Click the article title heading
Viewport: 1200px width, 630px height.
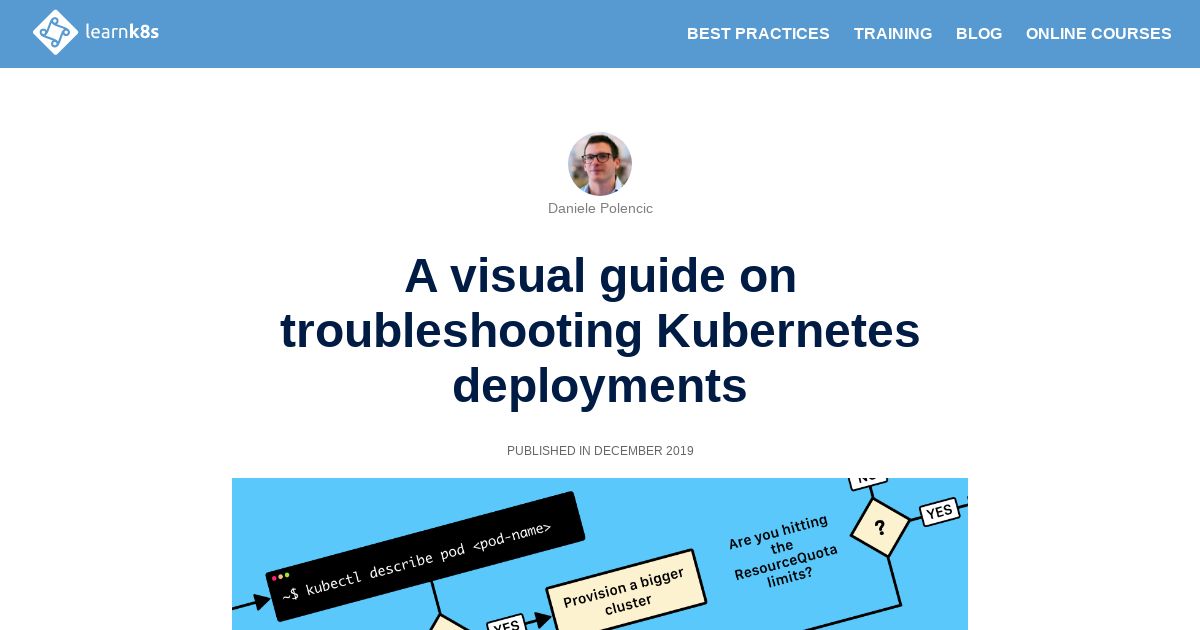[x=600, y=331]
